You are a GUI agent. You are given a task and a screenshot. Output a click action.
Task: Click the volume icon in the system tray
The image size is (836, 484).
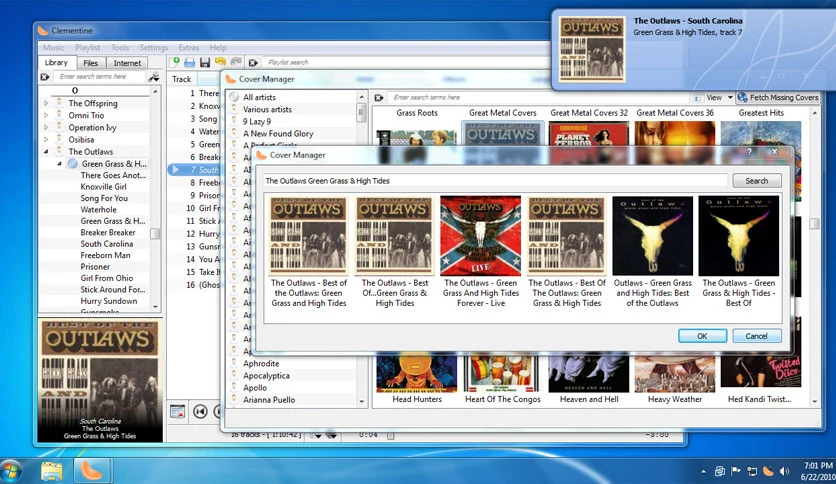[x=784, y=471]
